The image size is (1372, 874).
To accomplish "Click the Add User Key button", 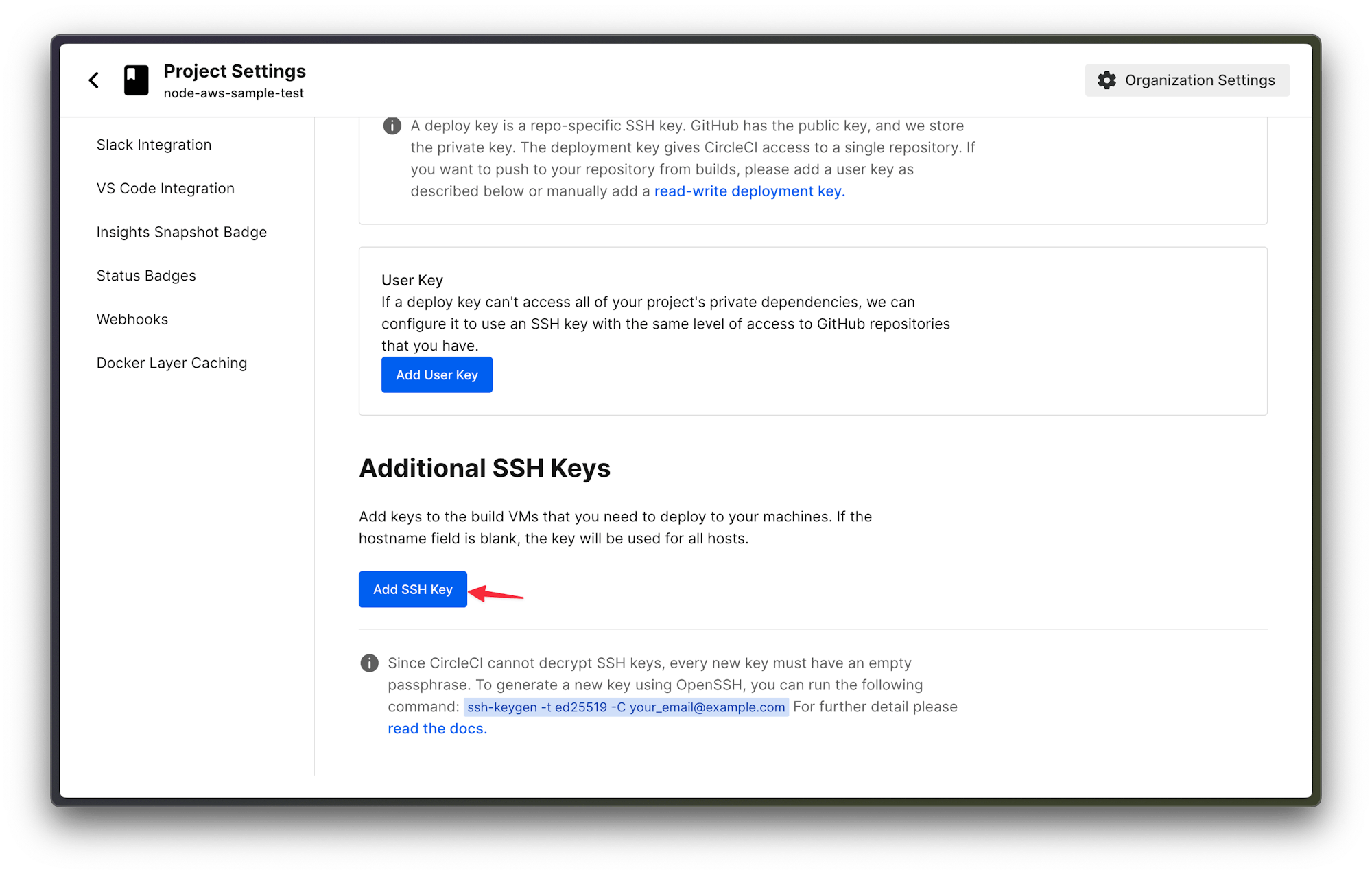I will 436,375.
